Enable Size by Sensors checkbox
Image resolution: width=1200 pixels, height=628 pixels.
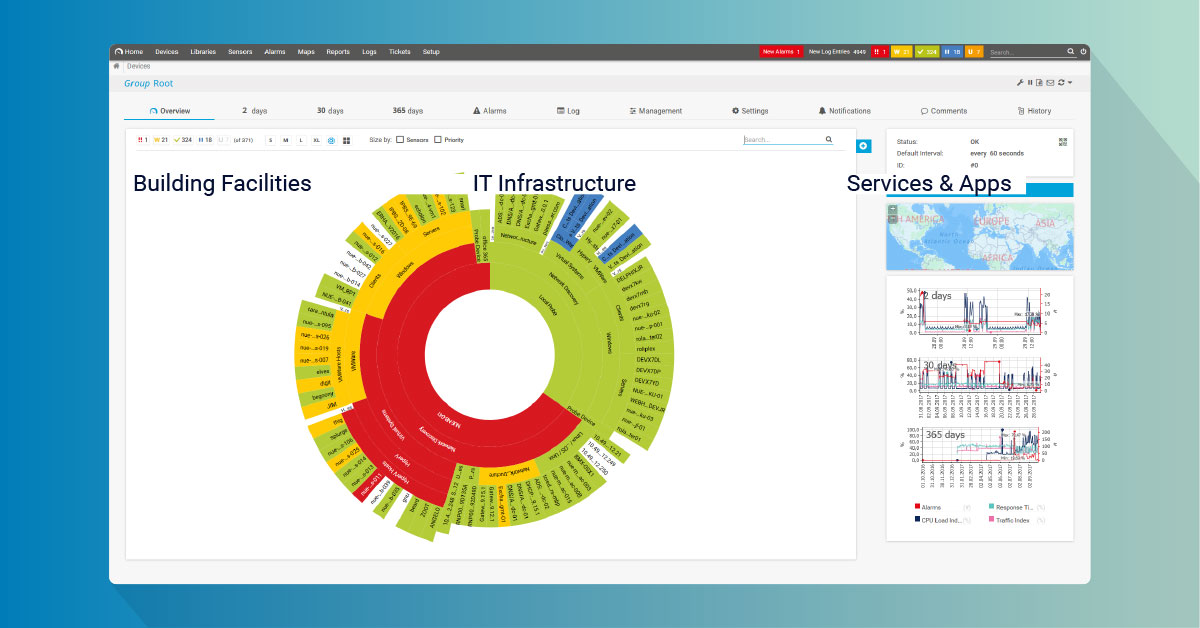pyautogui.click(x=400, y=140)
